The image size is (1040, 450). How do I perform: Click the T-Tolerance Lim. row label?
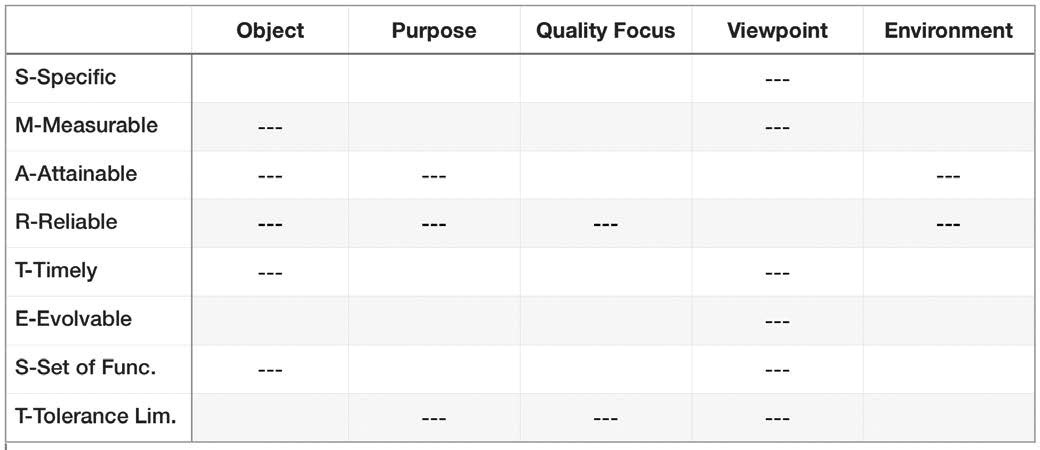coord(96,417)
